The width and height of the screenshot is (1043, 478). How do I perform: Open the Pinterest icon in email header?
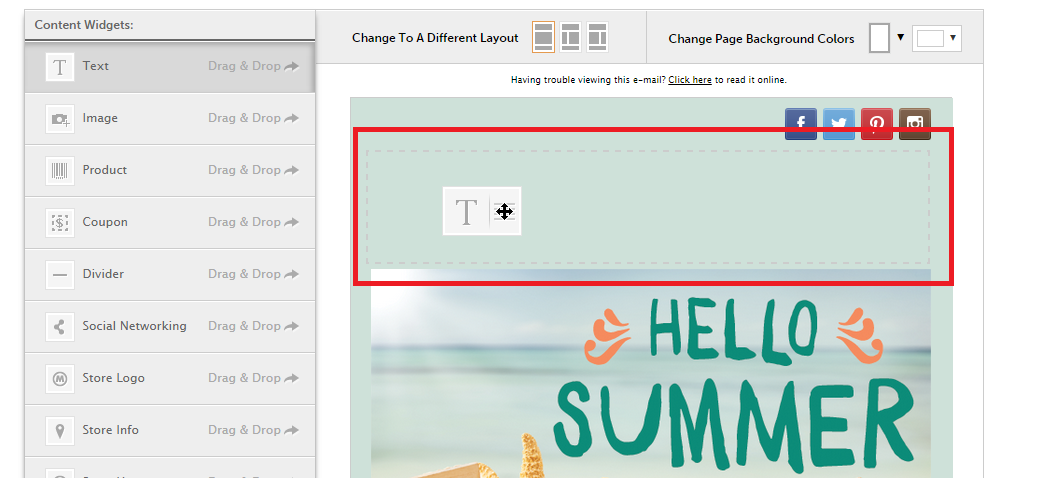coord(877,124)
